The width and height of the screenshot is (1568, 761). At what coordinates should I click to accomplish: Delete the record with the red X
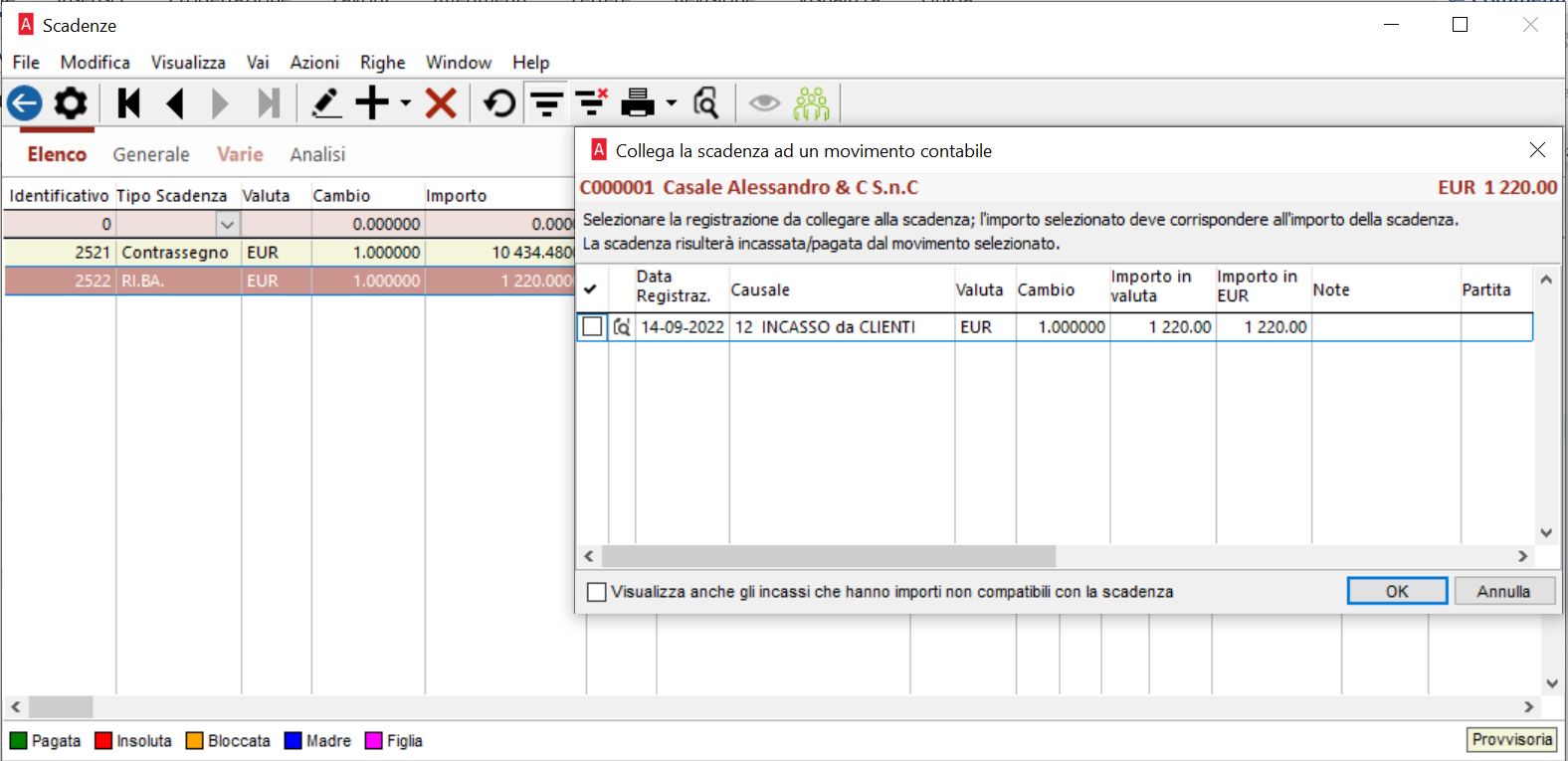point(441,102)
